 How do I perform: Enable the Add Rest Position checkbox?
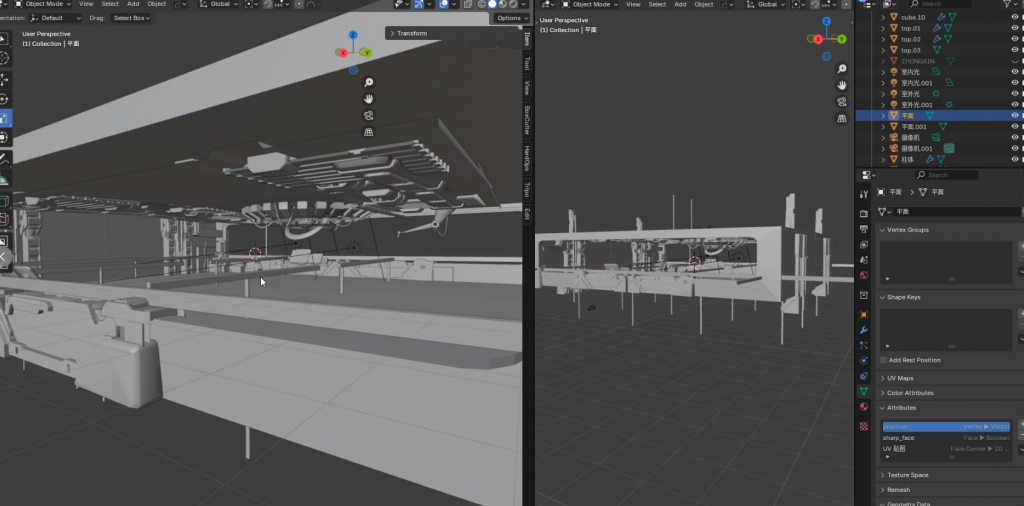click(884, 360)
